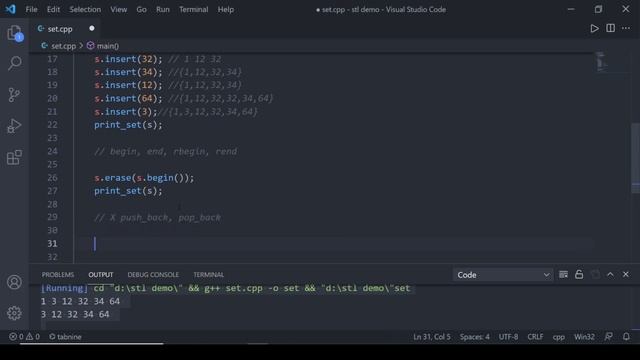This screenshot has height=360, width=640.
Task: Open the feedback icon in the status bar
Action: point(609,337)
